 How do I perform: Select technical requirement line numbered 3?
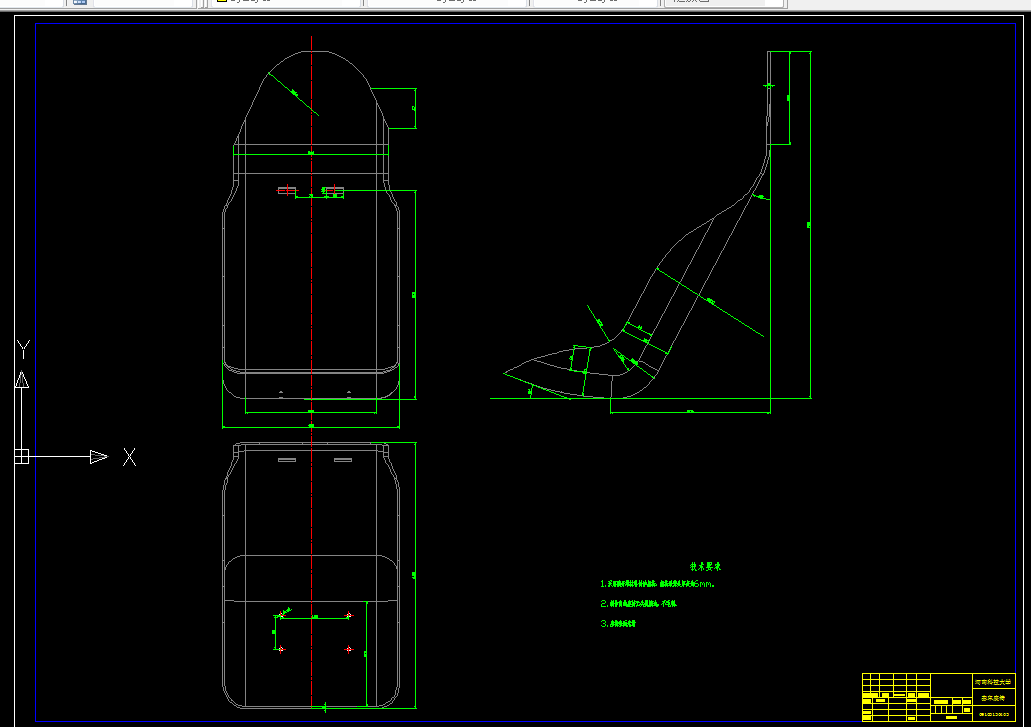coord(617,623)
